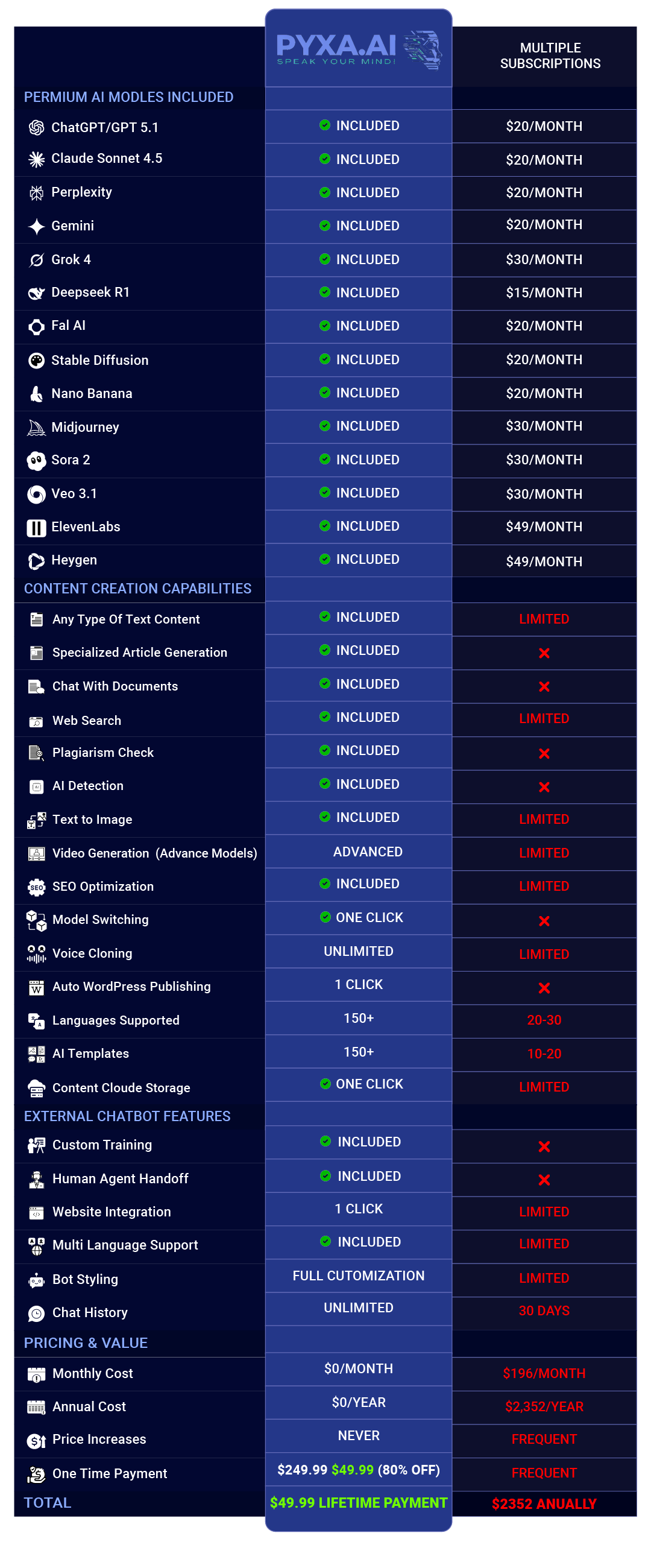Click the Text to Image icon
The width and height of the screenshot is (651, 1568).
pos(37,820)
